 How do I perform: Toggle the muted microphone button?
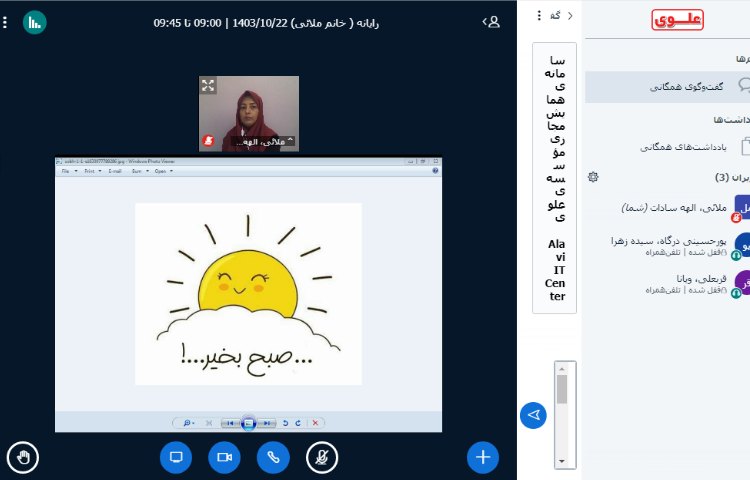[x=322, y=457]
